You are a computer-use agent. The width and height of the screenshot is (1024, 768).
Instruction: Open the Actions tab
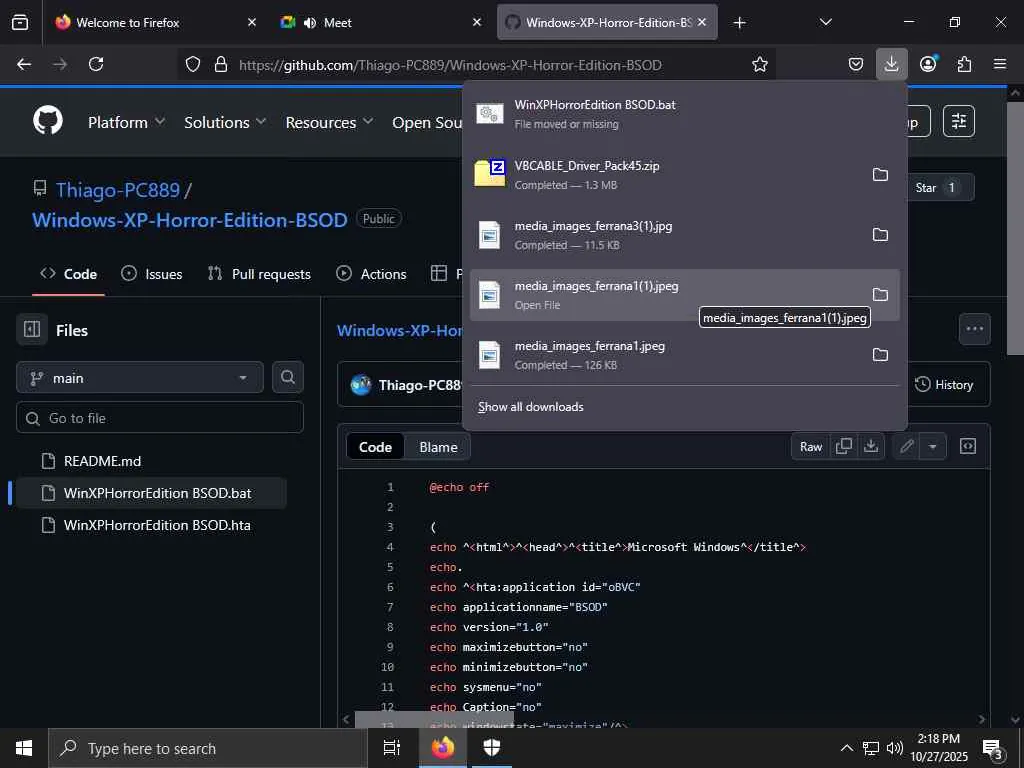click(371, 274)
